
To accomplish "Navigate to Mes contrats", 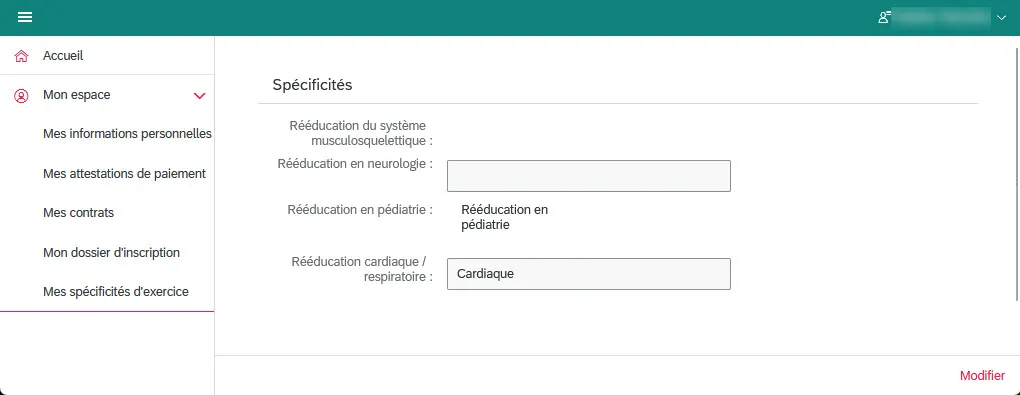I will (x=78, y=213).
